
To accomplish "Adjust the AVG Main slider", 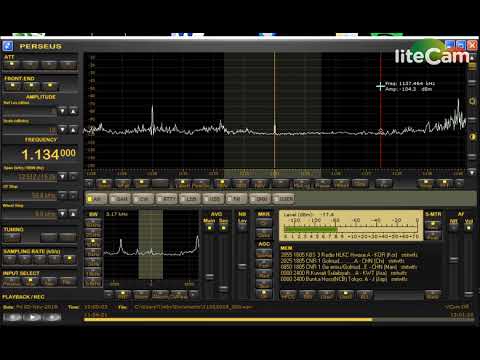I will [x=210, y=276].
